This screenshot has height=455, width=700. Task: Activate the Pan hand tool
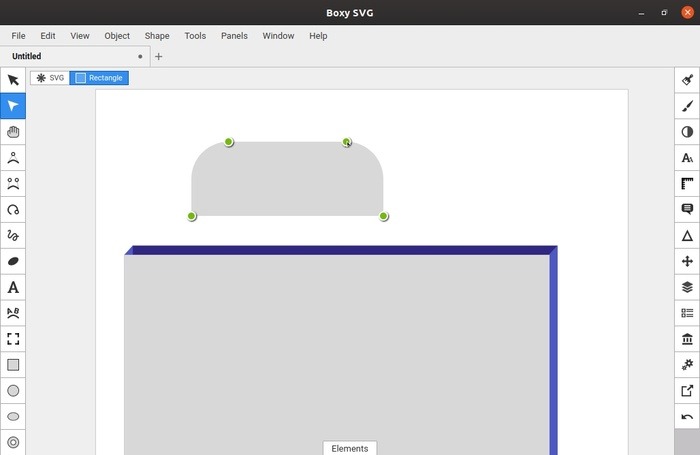pyautogui.click(x=13, y=132)
